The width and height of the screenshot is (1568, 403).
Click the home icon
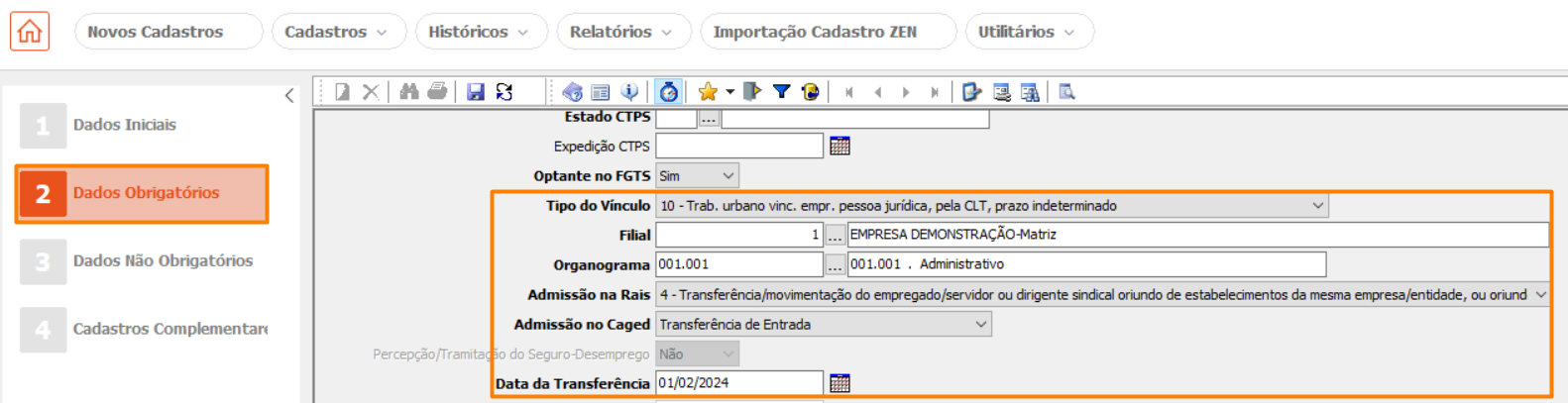(30, 32)
